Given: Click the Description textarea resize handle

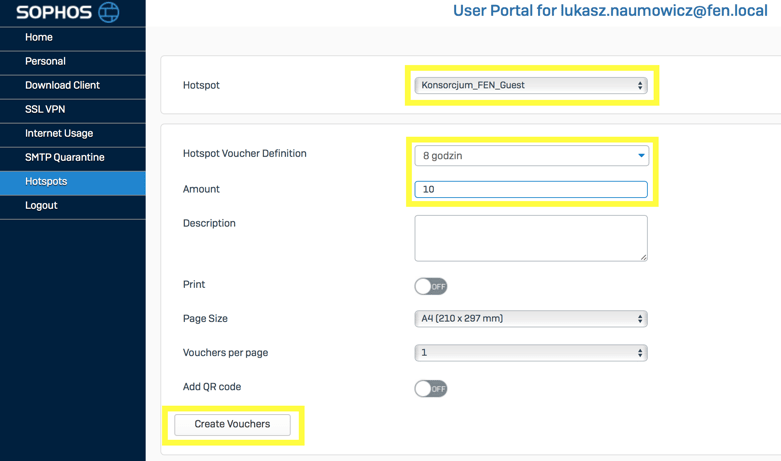Looking at the screenshot, I should (643, 257).
